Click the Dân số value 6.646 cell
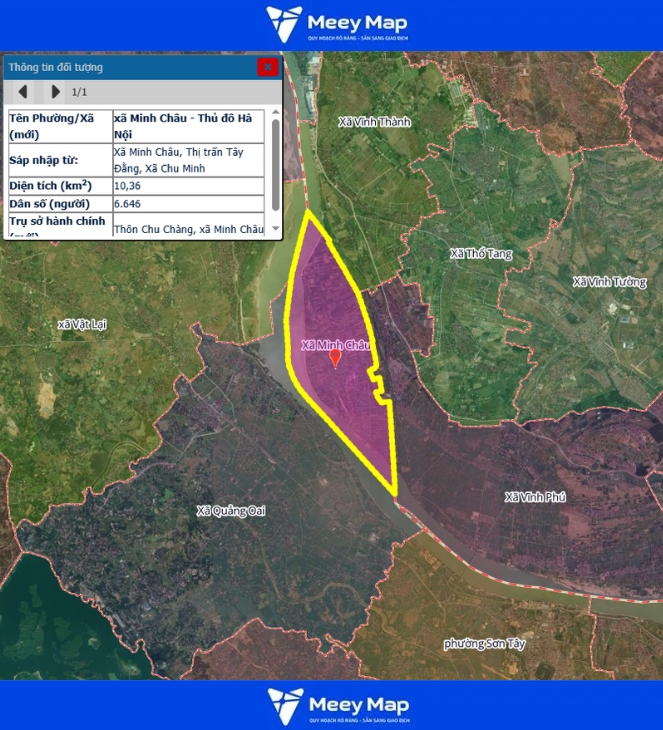The image size is (663, 730). (x=188, y=203)
